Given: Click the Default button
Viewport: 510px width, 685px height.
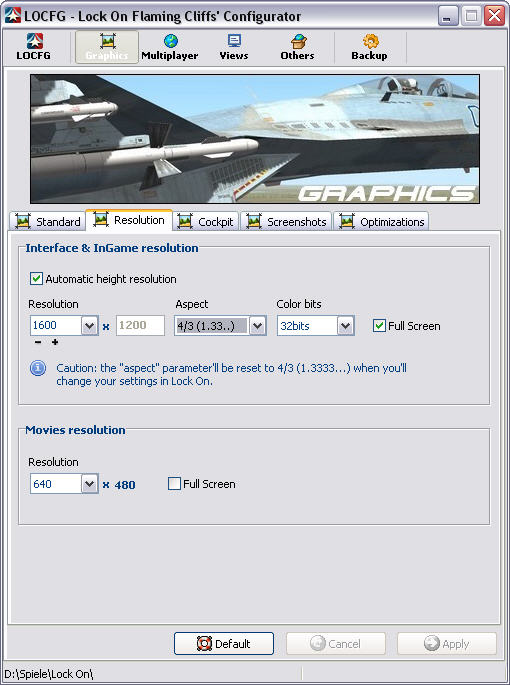Looking at the screenshot, I should coord(224,643).
